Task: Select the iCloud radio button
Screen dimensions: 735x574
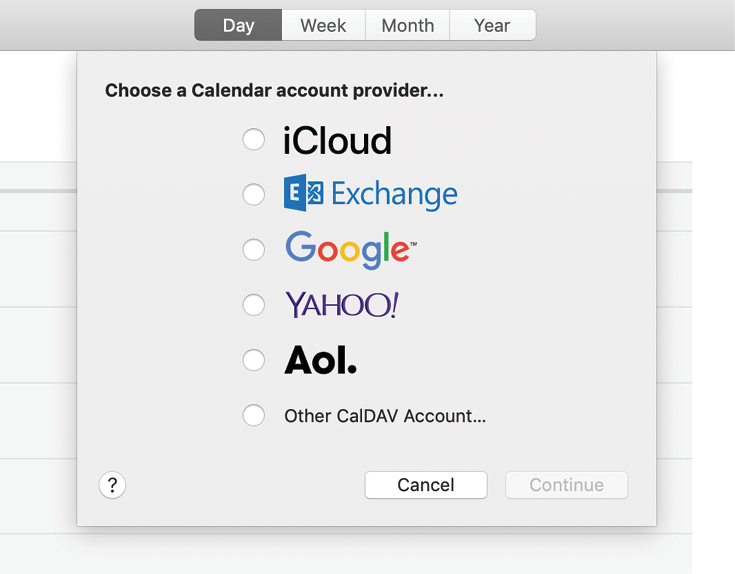Action: (254, 139)
